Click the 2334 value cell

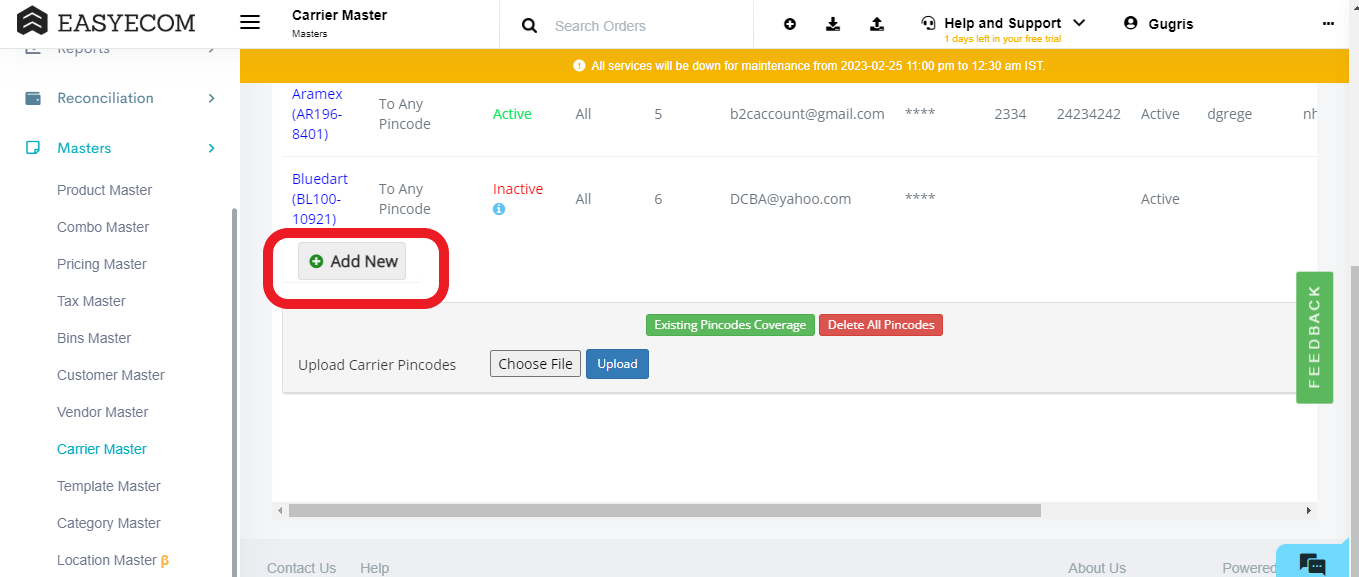tap(1010, 114)
